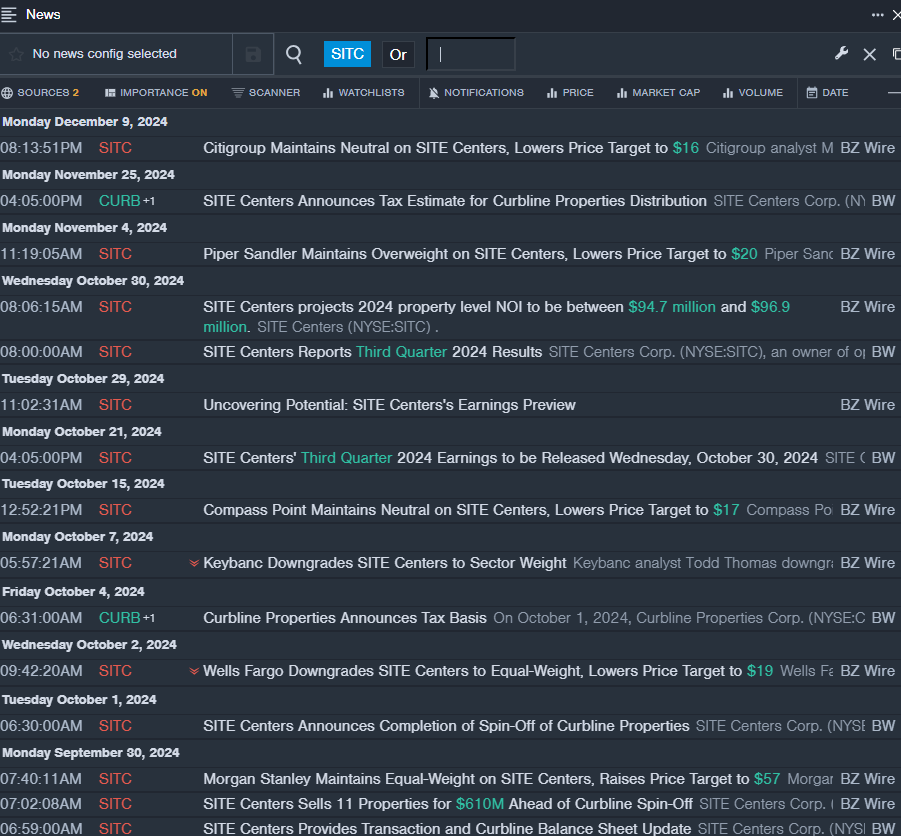Open the No news config selected dropdown
Screen dimensions: 901x836
tap(104, 54)
